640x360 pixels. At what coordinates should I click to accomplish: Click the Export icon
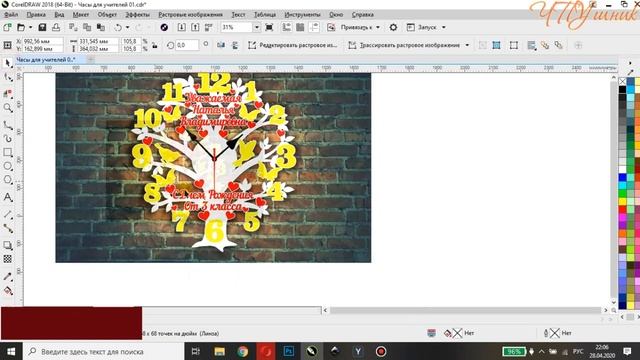coord(195,27)
